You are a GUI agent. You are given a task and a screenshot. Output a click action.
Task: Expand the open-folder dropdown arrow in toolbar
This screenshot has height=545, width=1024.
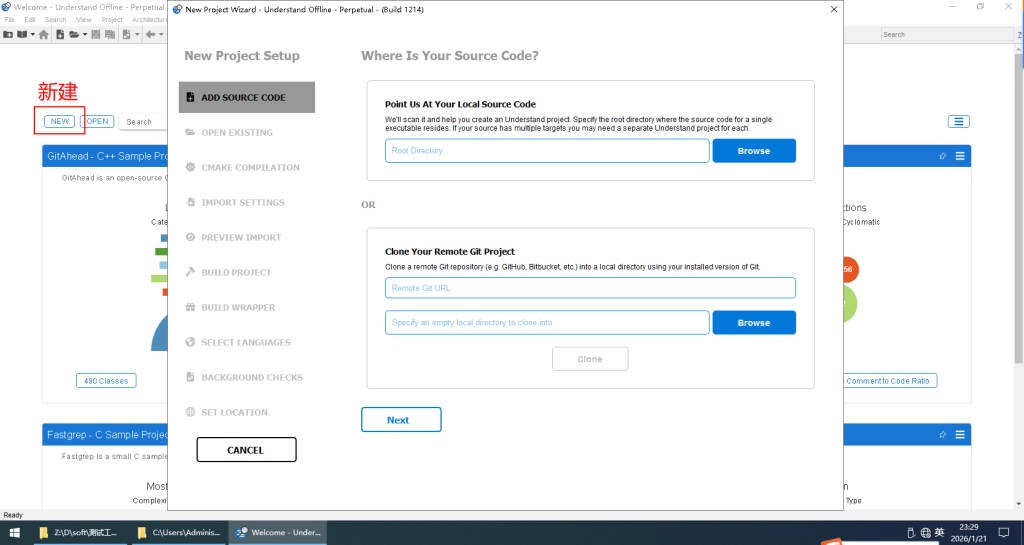coord(86,34)
